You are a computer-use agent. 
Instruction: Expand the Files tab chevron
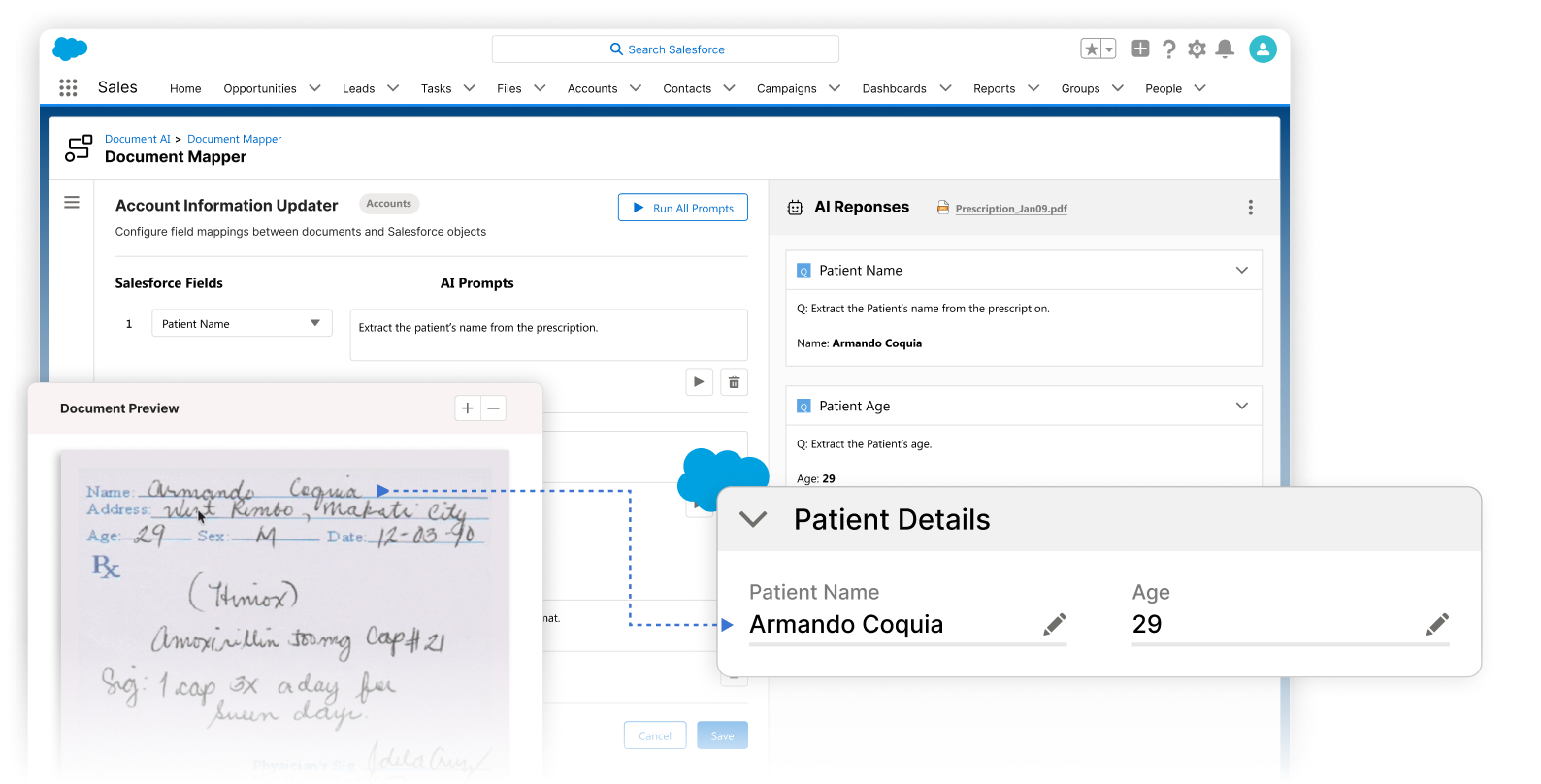point(541,87)
